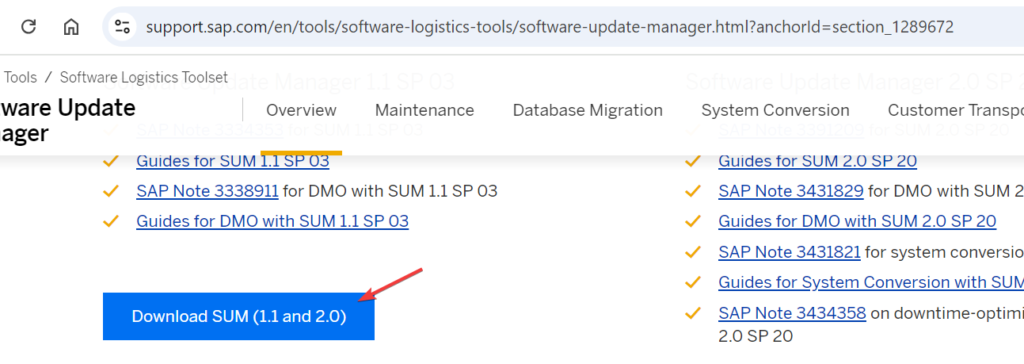1024x364 pixels.
Task: Open Guides for DMO with SUM 2.0 SP 20
Action: coord(857,221)
